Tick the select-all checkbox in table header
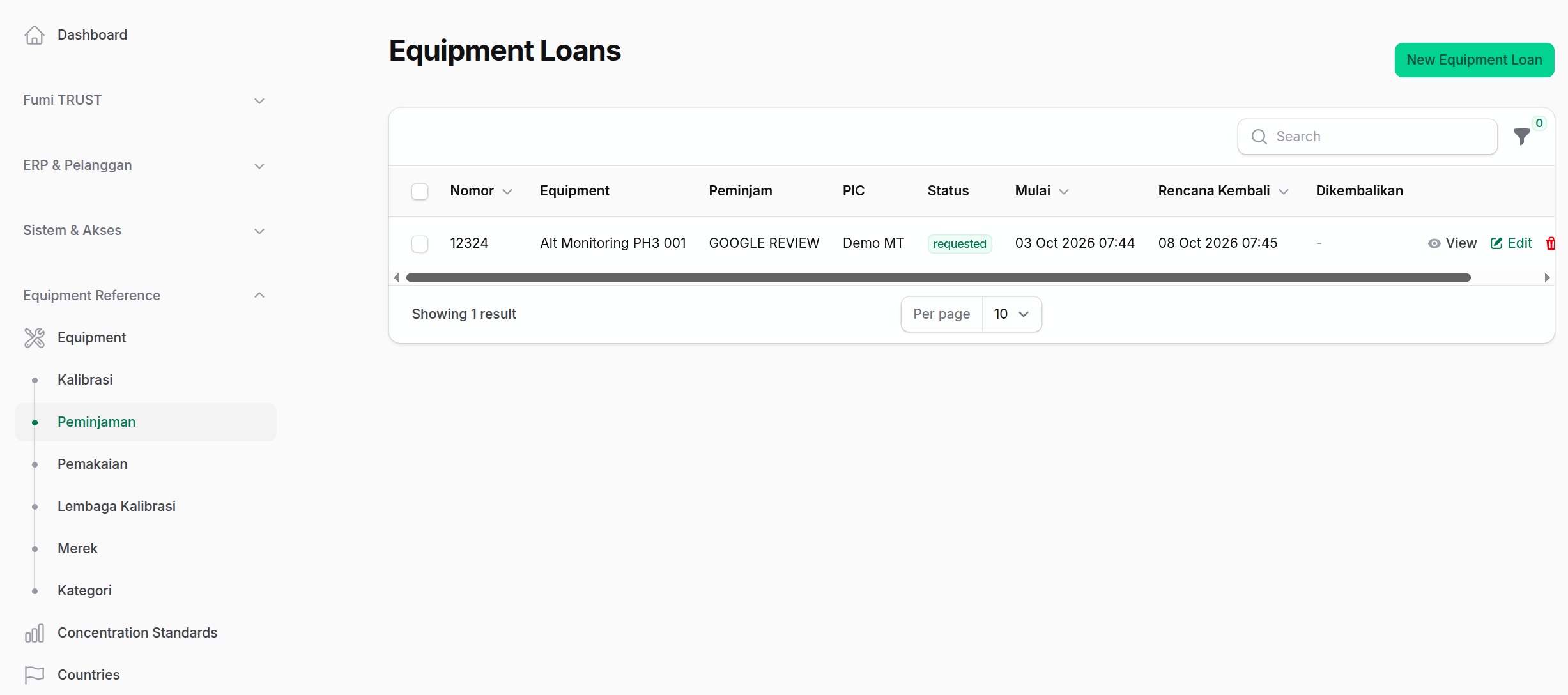1568x695 pixels. [420, 192]
